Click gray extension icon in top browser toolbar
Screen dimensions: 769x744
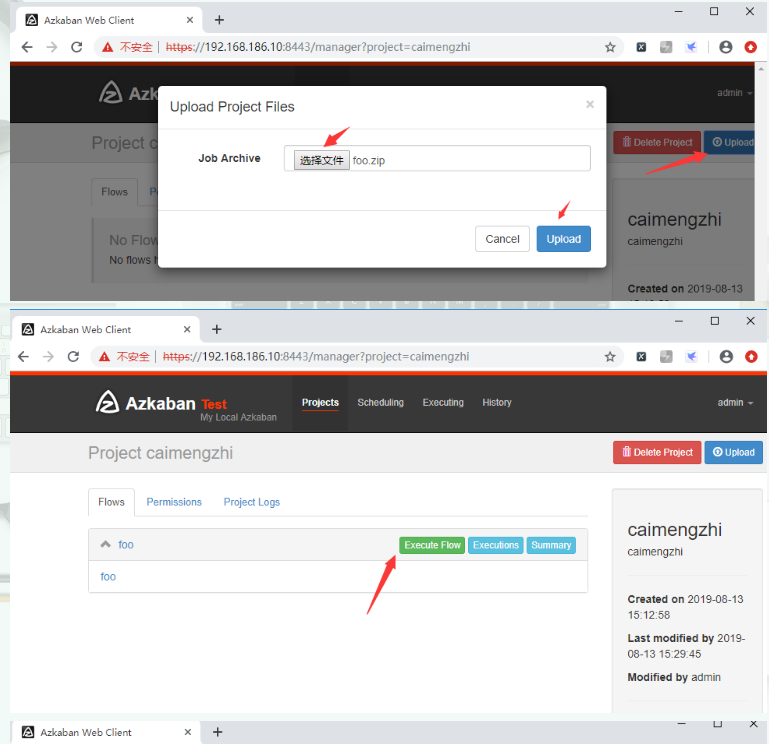point(666,47)
